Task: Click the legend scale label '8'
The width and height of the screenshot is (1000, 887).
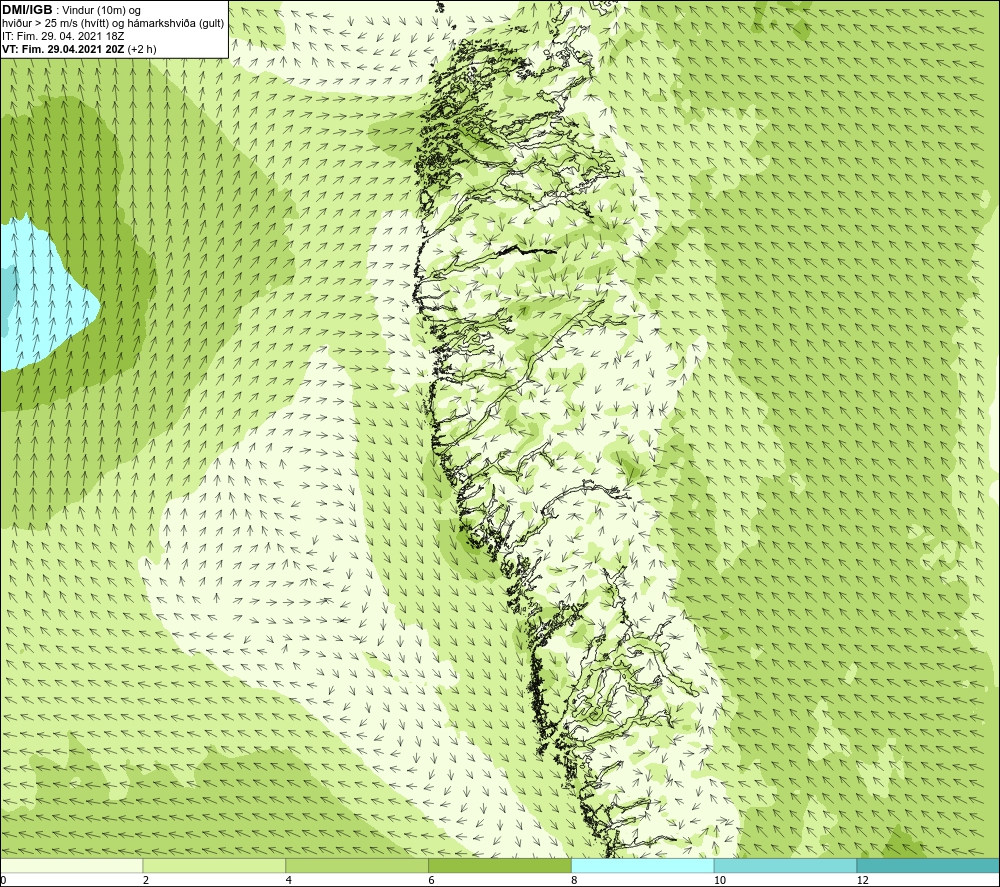Action: (575, 880)
